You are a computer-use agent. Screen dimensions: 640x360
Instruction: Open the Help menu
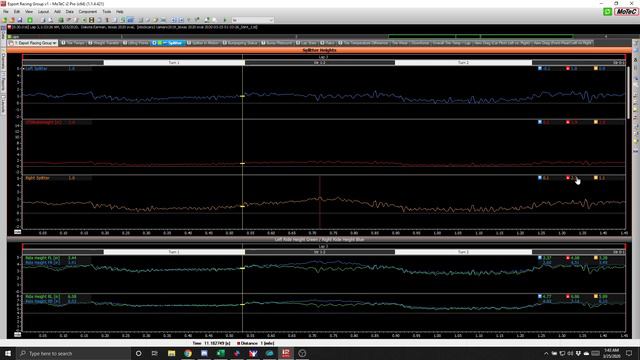click(120, 11)
